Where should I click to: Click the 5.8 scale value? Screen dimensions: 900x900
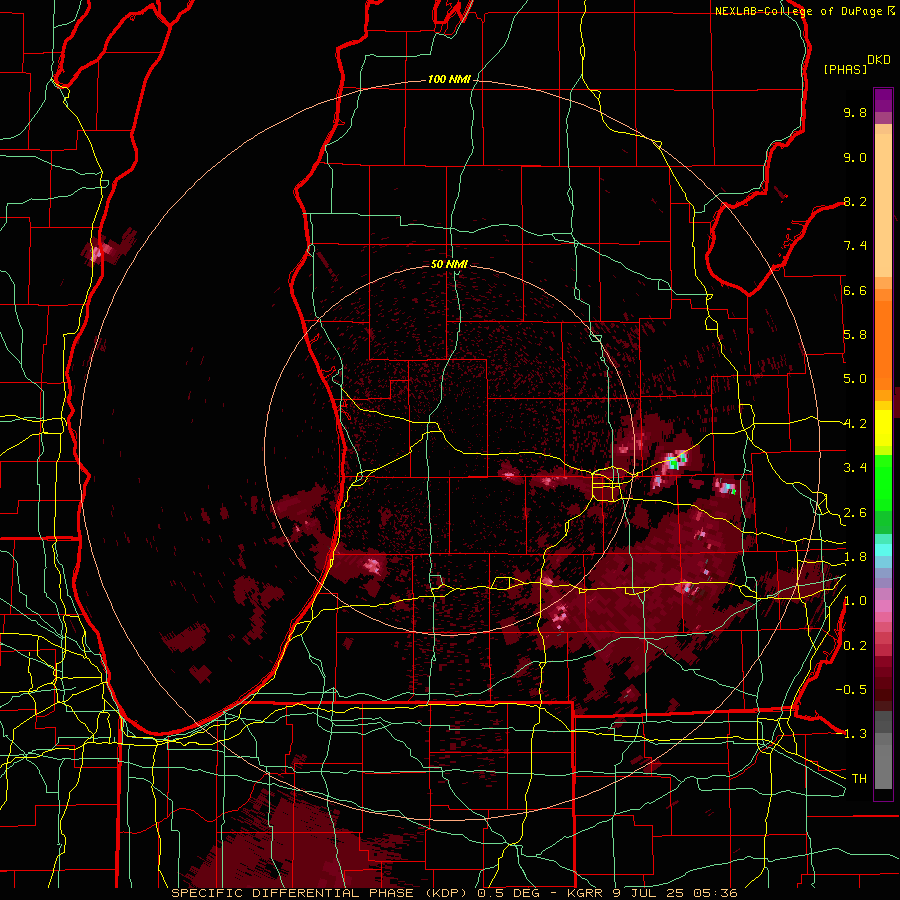855,335
